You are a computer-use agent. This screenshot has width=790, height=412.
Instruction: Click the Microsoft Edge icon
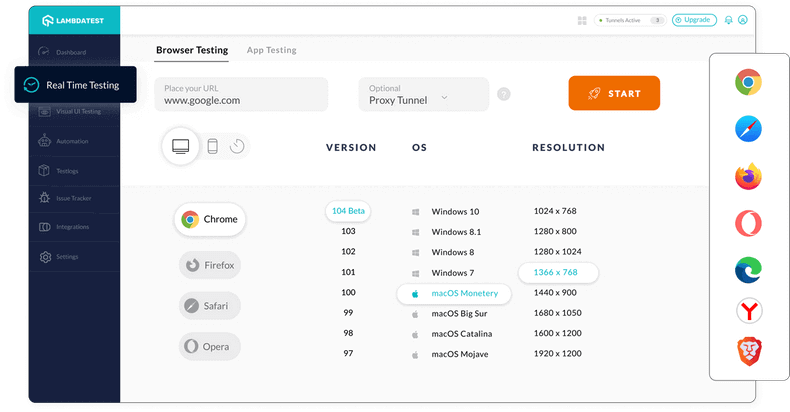pos(748,268)
